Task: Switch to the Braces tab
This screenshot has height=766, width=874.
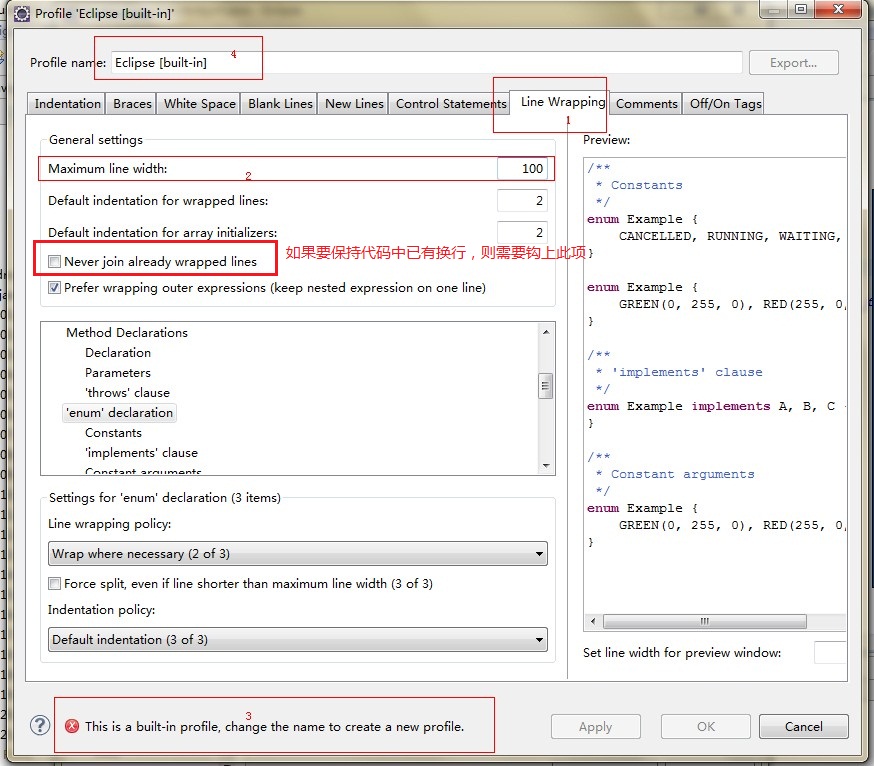Action: 132,104
